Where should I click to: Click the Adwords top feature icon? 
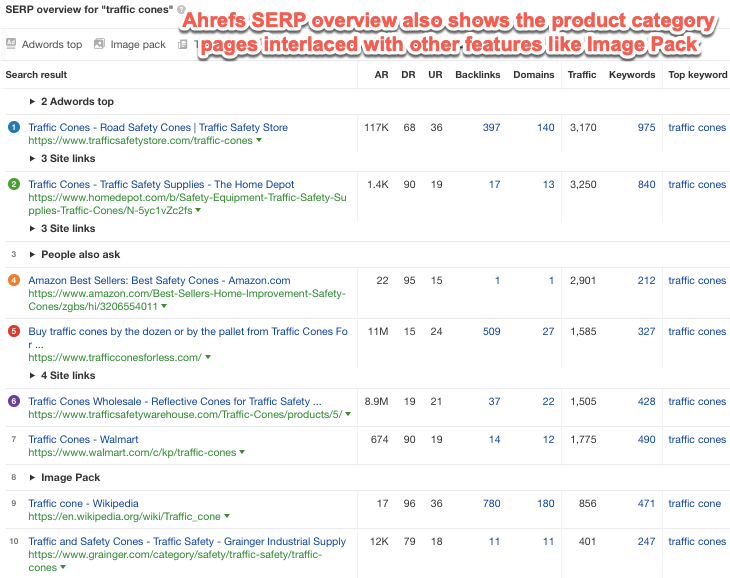(x=11, y=44)
